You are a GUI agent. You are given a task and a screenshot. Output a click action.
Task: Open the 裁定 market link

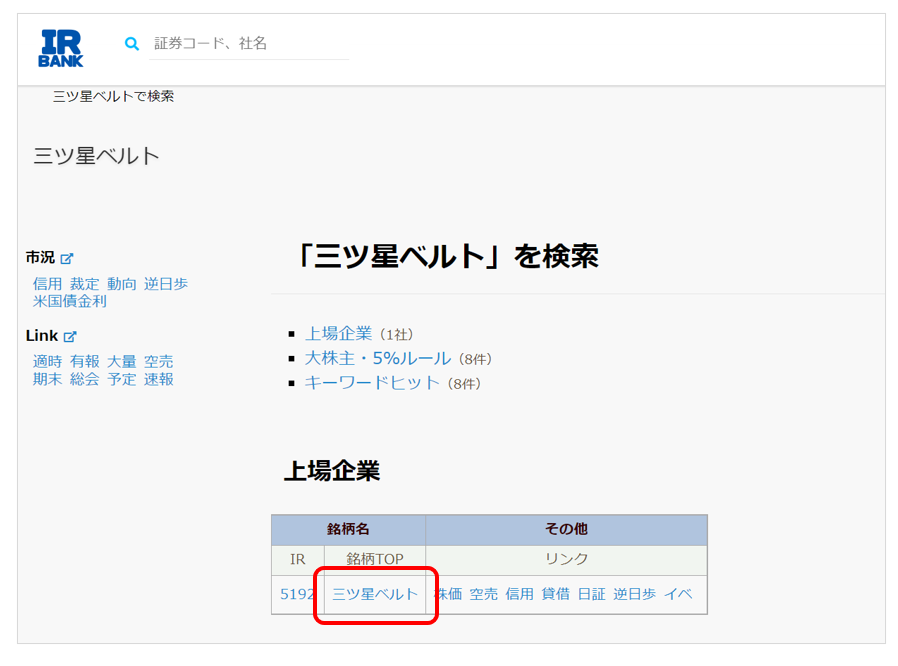tap(84, 284)
